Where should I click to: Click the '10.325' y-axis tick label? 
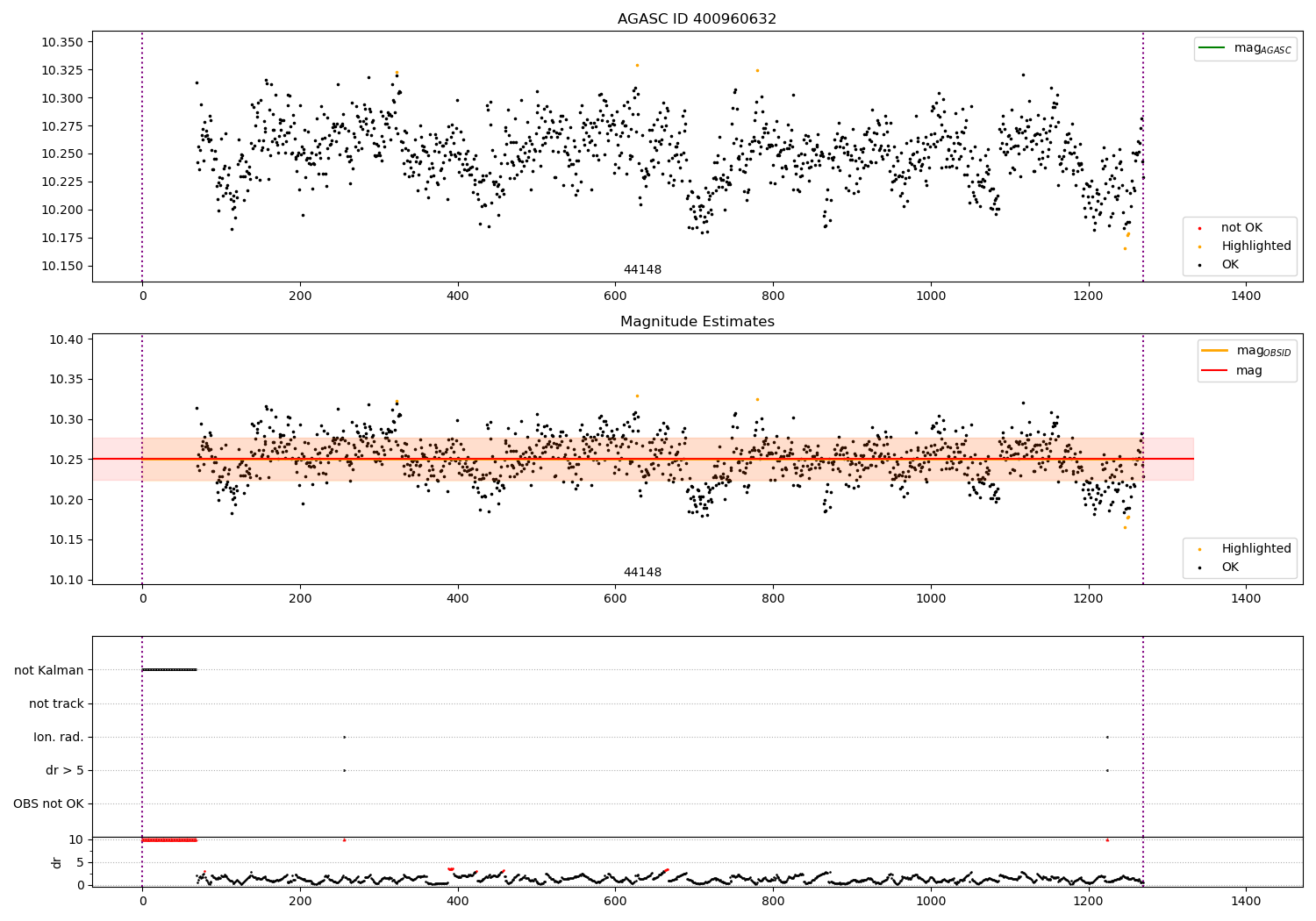61,70
